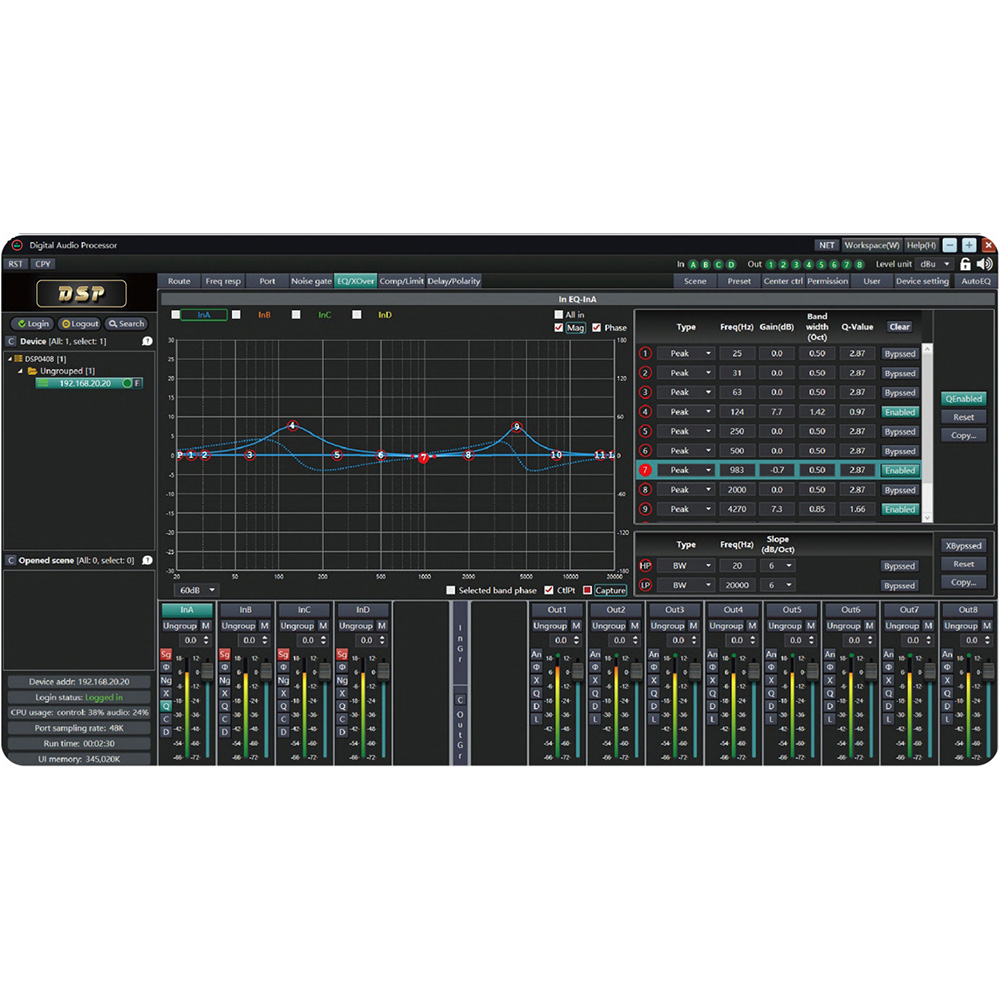
Task: Click the InA channel fader
Action: tap(208, 671)
